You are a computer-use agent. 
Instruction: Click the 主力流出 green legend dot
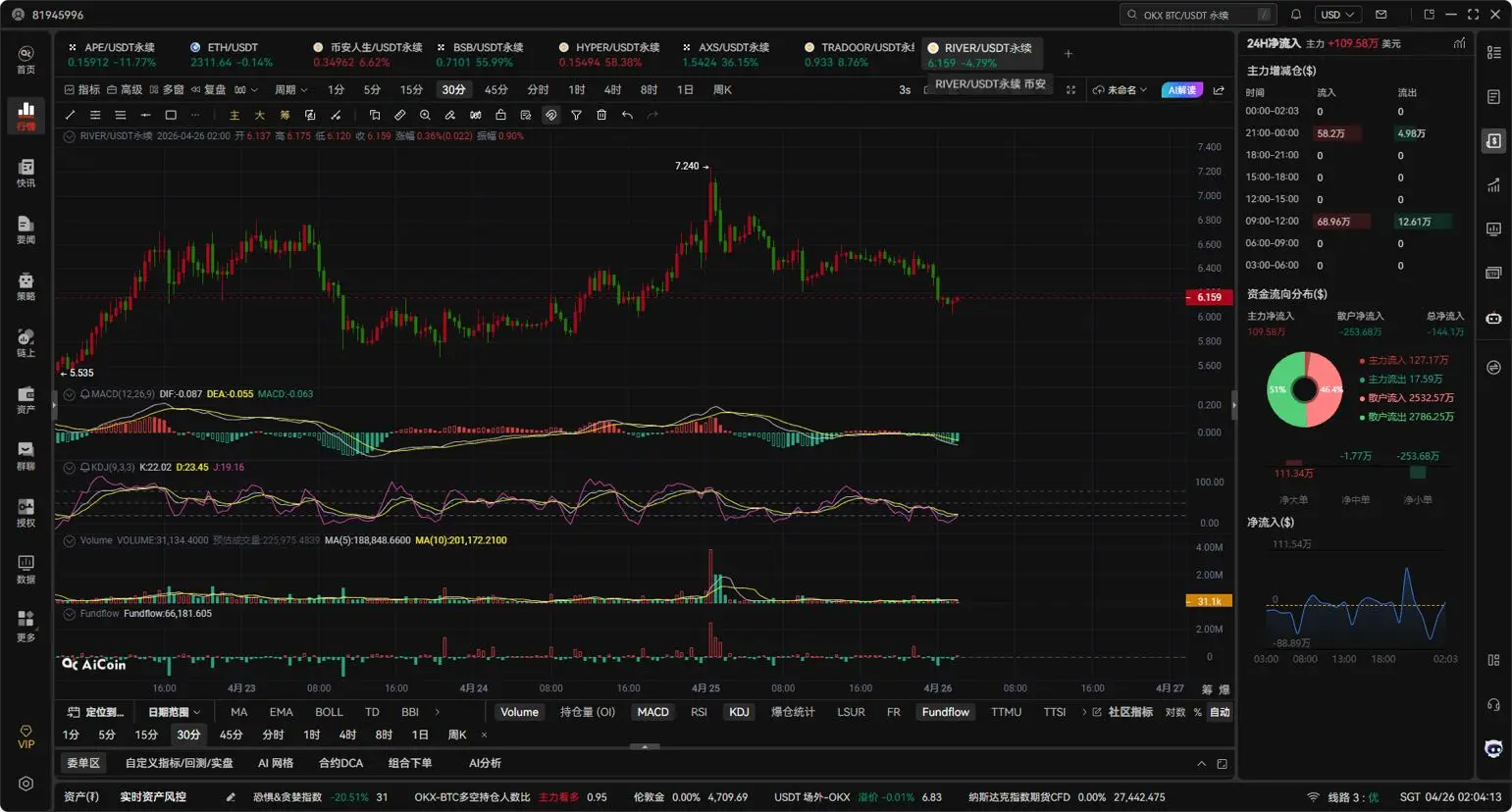coord(1362,380)
